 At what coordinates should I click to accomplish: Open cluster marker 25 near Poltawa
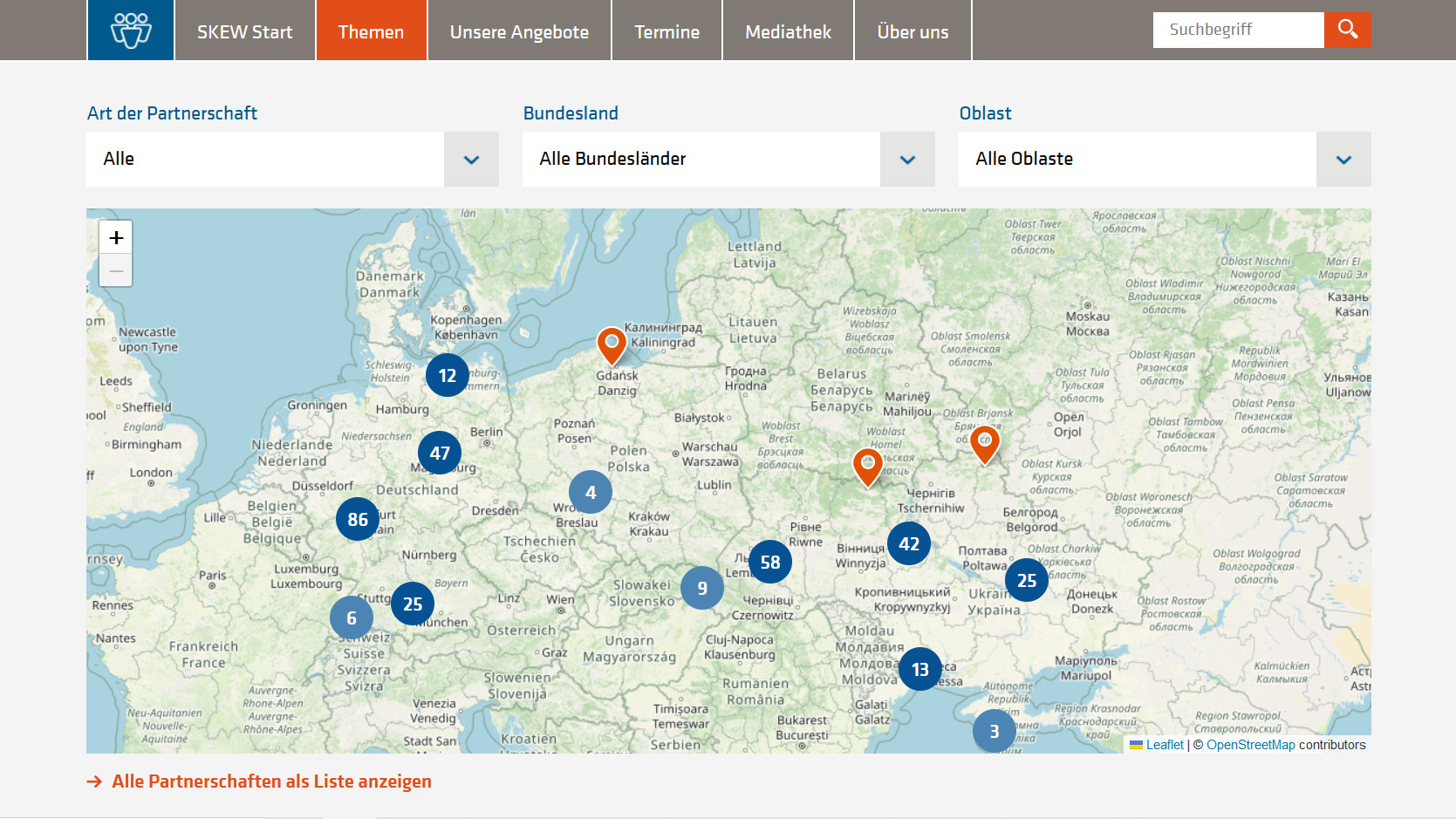pos(1027,580)
